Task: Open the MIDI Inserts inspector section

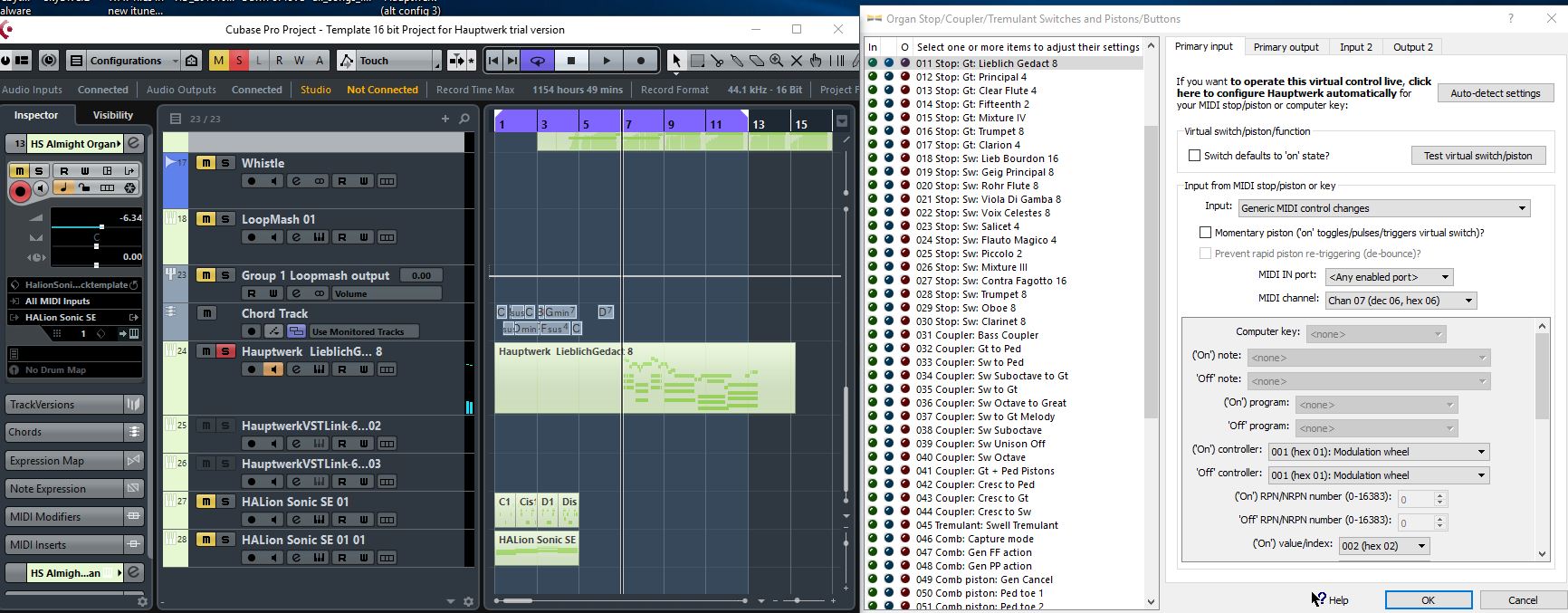Action: pyautogui.click(x=73, y=545)
